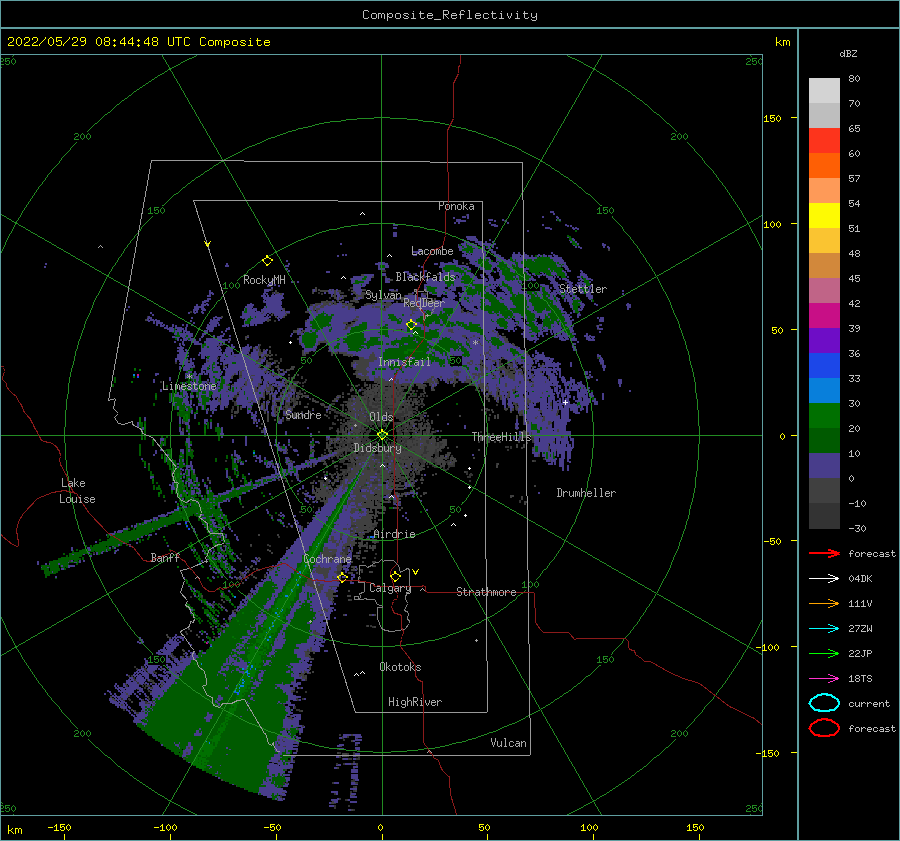
Task: Select the Didsbury label
Action: click(378, 448)
